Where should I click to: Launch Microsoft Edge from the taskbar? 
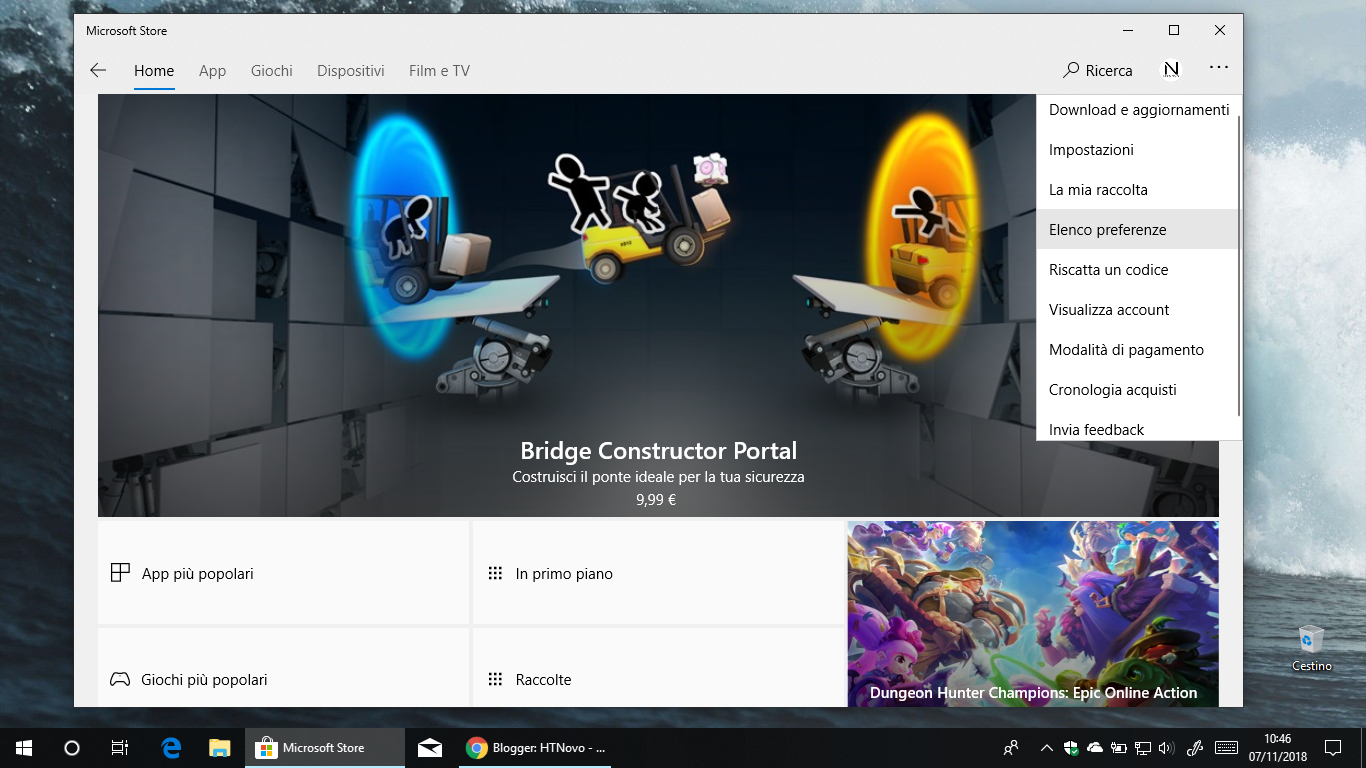(171, 748)
